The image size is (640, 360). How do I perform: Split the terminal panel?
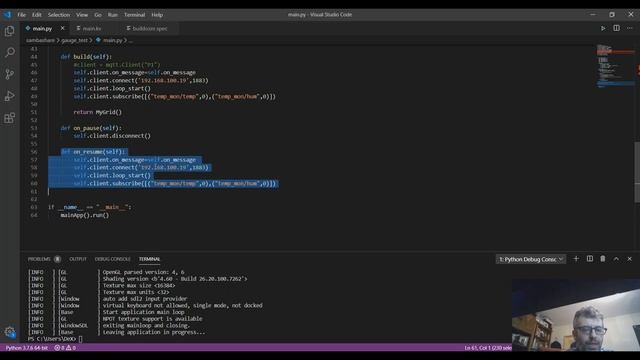point(590,259)
